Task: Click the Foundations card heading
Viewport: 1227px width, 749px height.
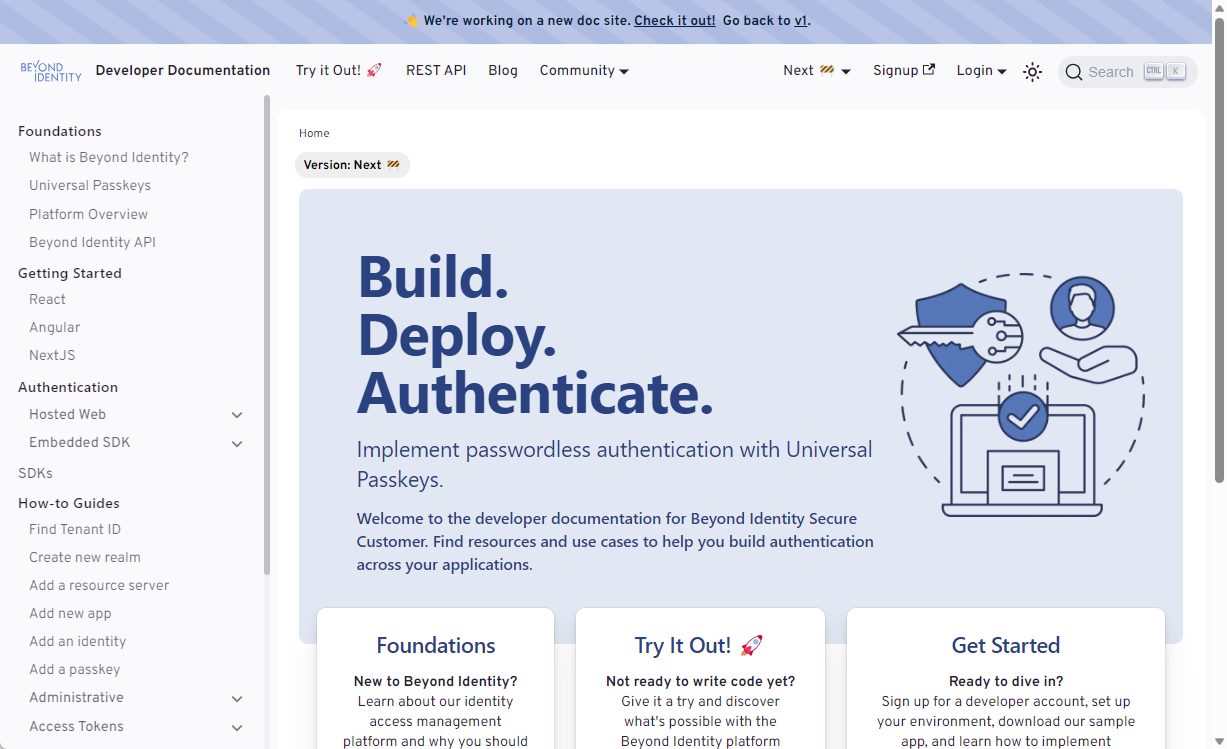Action: [436, 645]
